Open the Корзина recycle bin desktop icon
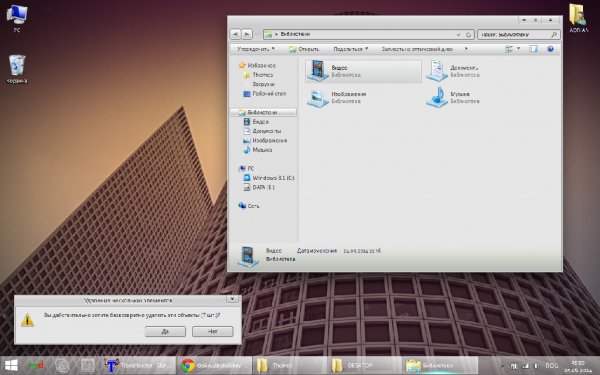The width and height of the screenshot is (600, 375). tap(17, 69)
